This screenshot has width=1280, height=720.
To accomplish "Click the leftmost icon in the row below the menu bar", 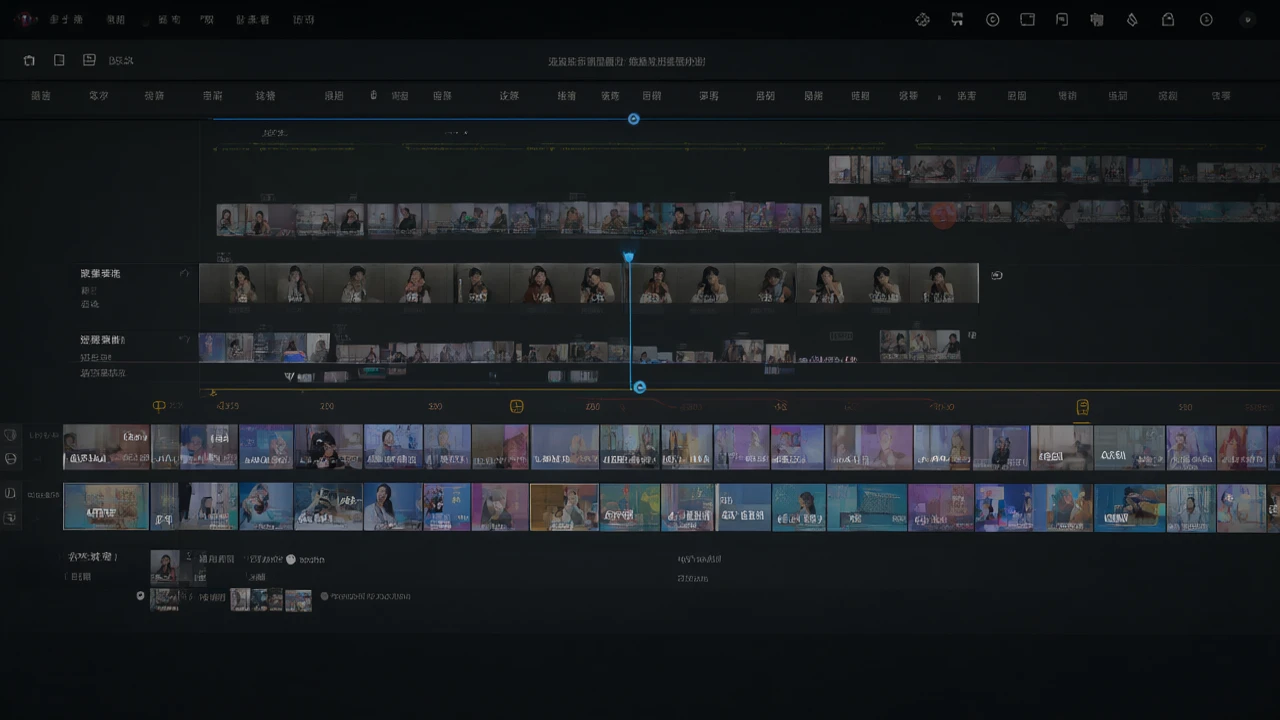I will [x=29, y=60].
